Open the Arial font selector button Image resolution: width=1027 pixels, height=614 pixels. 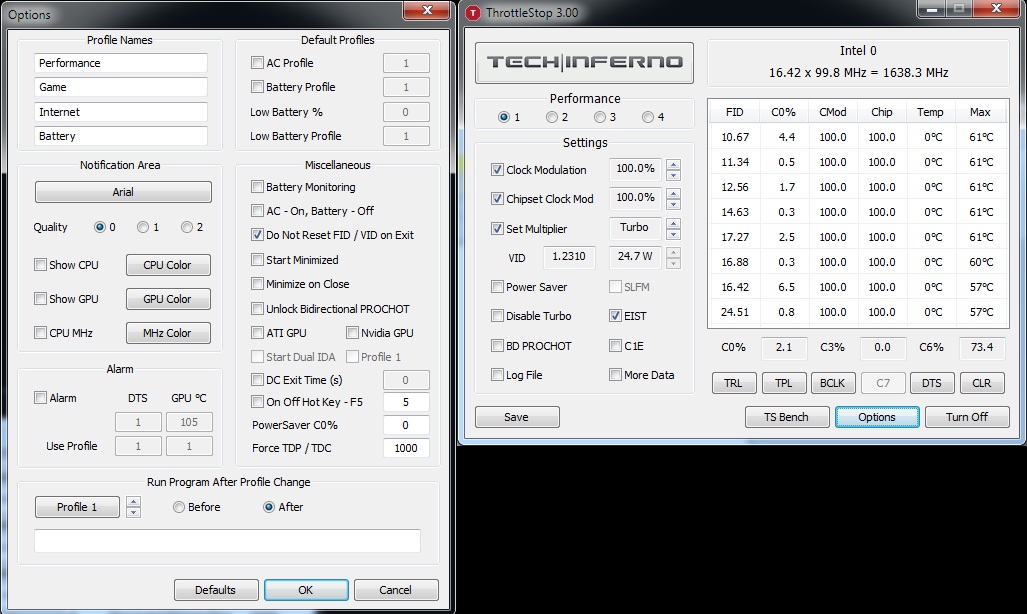(123, 192)
